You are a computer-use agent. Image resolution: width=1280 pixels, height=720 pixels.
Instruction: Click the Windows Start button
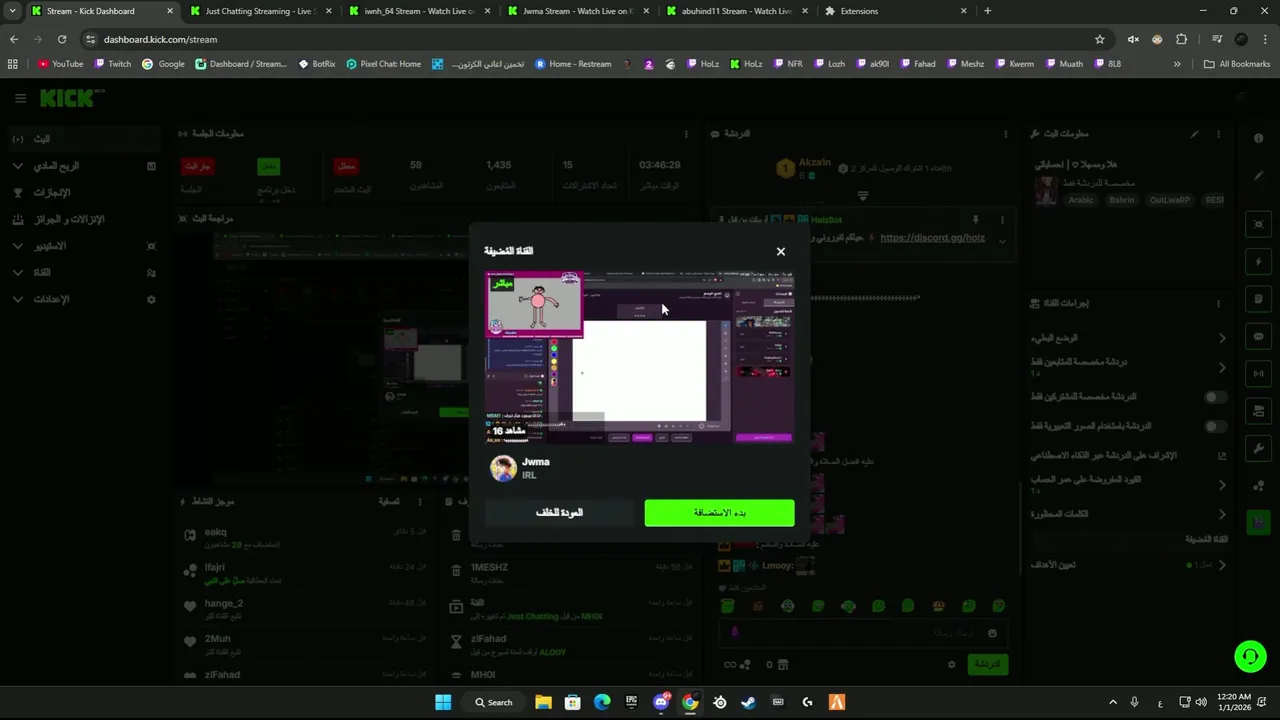[443, 702]
